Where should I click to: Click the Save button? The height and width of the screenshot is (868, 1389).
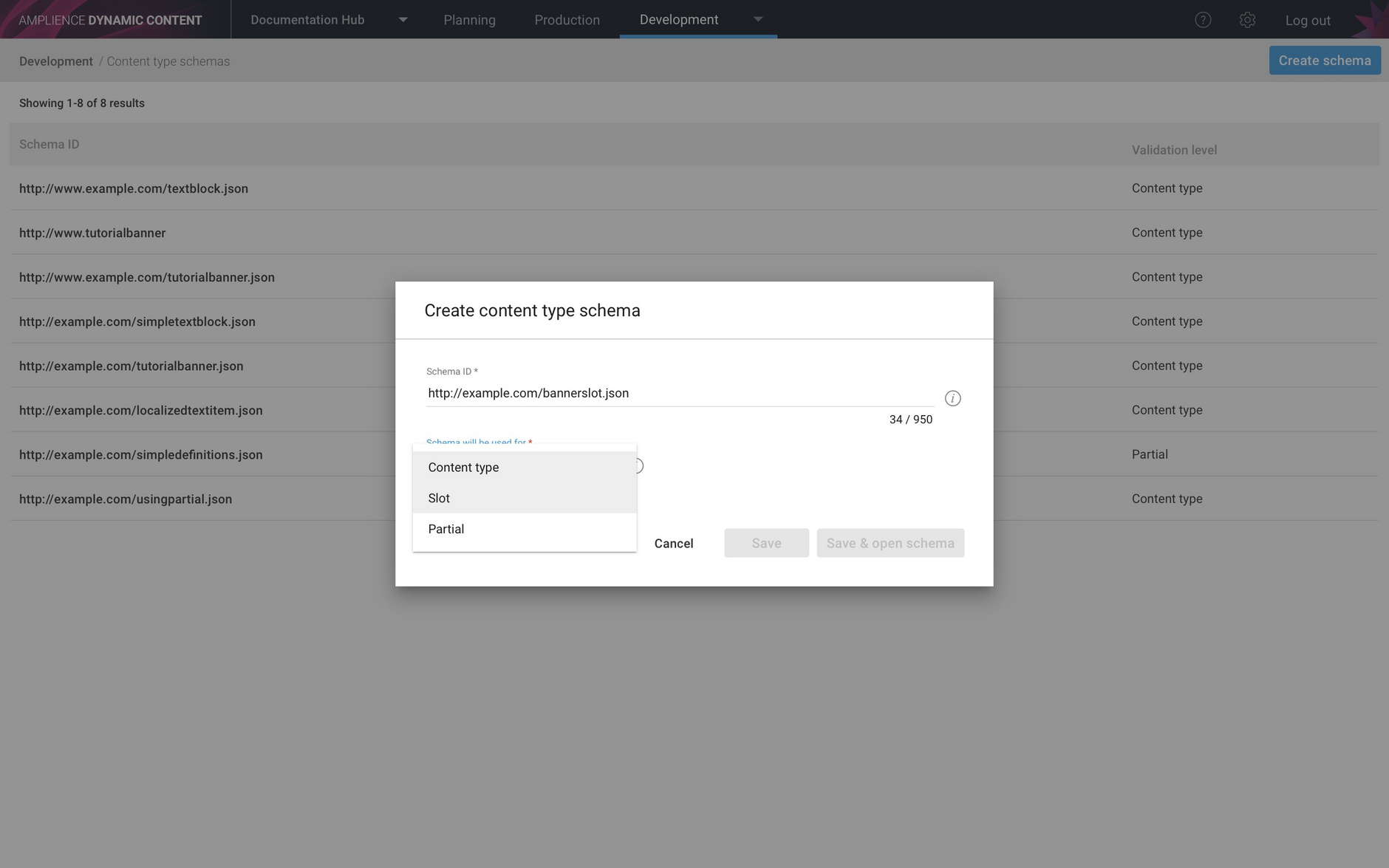pos(766,542)
